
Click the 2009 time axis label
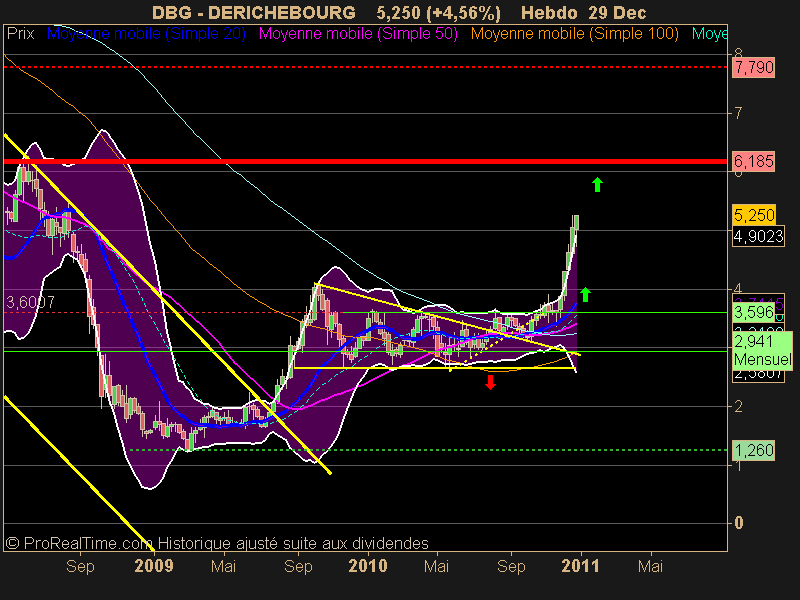point(154,566)
